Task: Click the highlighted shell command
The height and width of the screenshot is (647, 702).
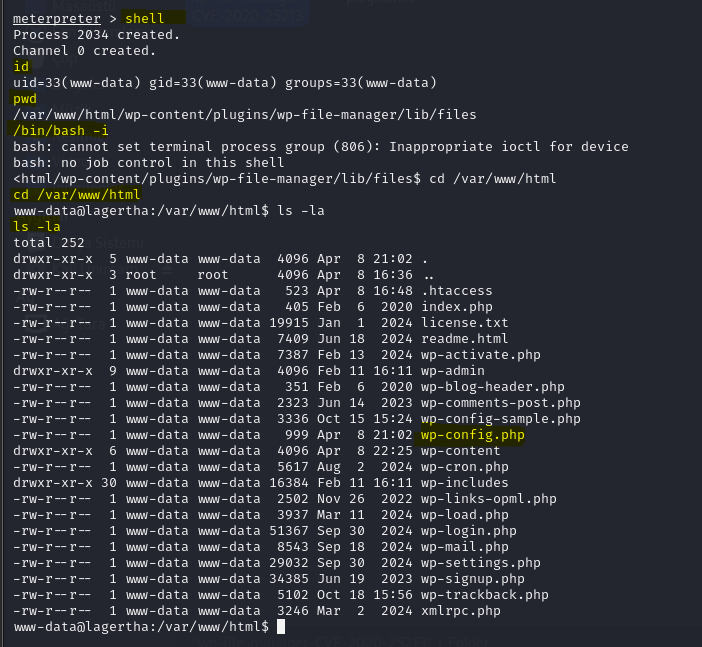Action: [x=145, y=18]
